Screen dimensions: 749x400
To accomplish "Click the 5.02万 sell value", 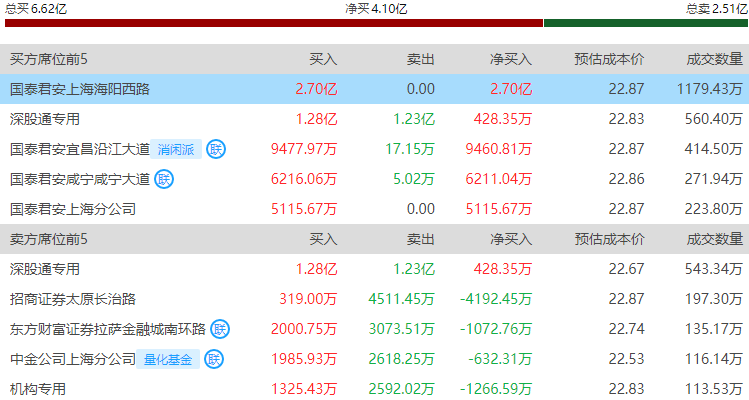I will click(x=414, y=179).
